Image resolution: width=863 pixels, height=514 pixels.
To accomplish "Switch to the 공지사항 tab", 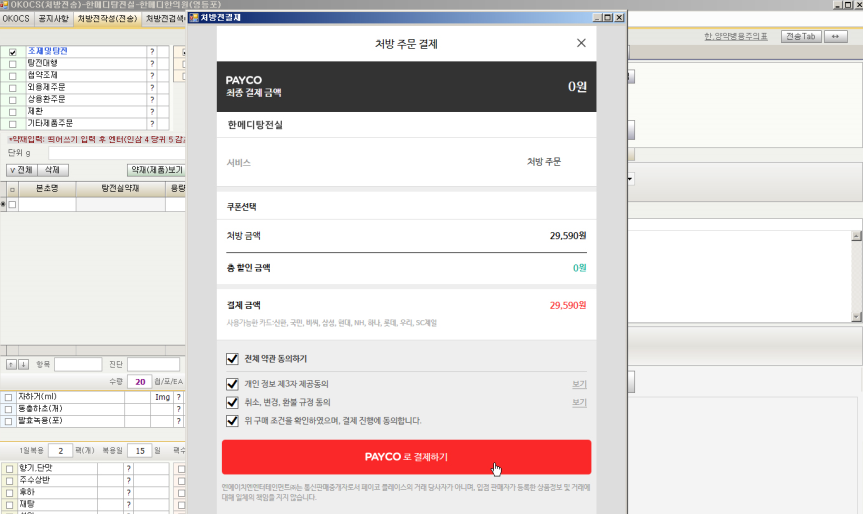I will point(53,19).
